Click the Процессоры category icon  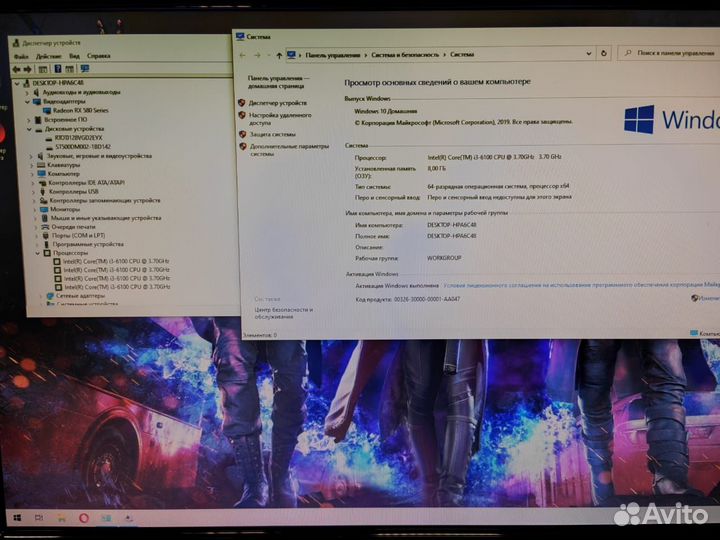point(47,253)
